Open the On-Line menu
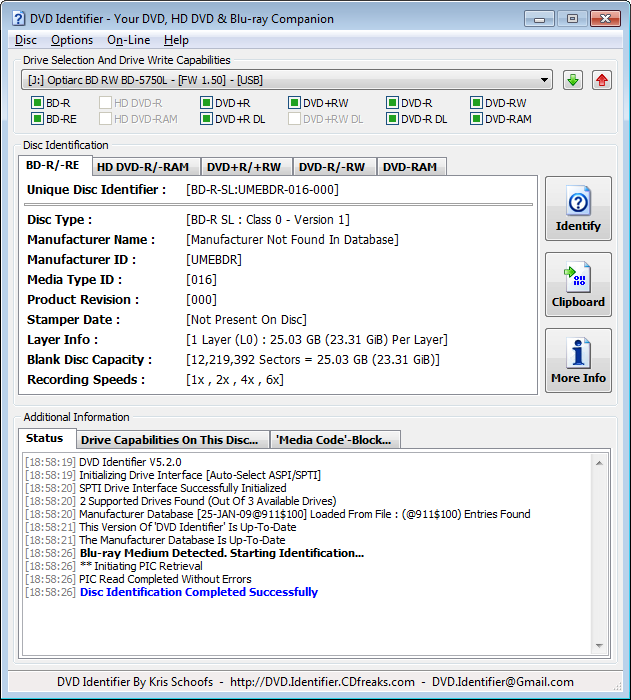 [x=128, y=40]
